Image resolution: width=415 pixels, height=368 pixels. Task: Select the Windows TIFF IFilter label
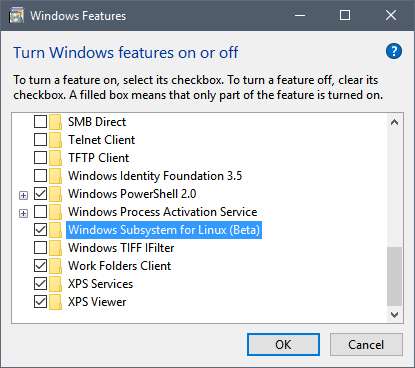tap(121, 248)
